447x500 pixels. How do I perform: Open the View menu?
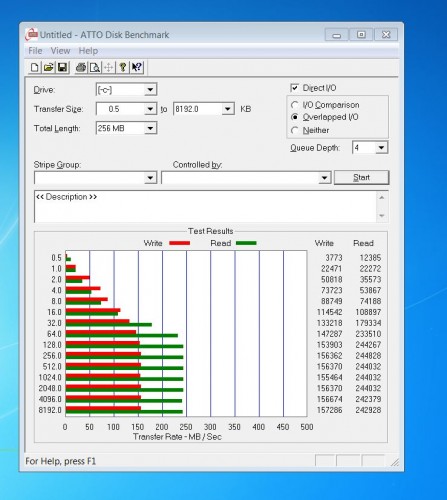point(60,51)
